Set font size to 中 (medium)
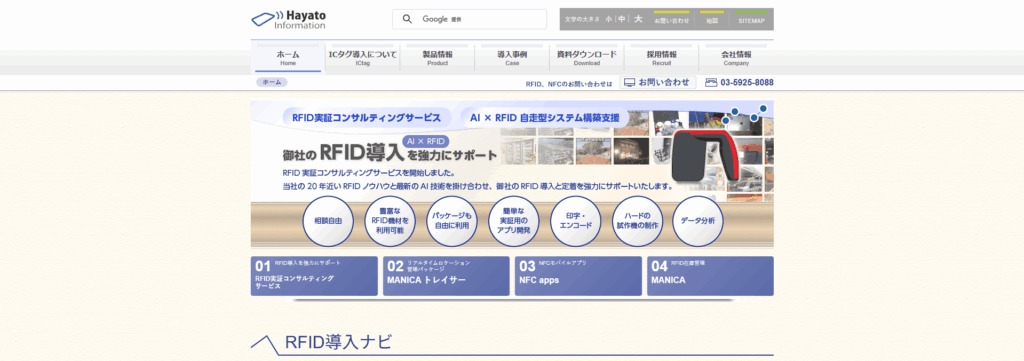Viewport: 1024px width, 361px height. pyautogui.click(x=622, y=20)
